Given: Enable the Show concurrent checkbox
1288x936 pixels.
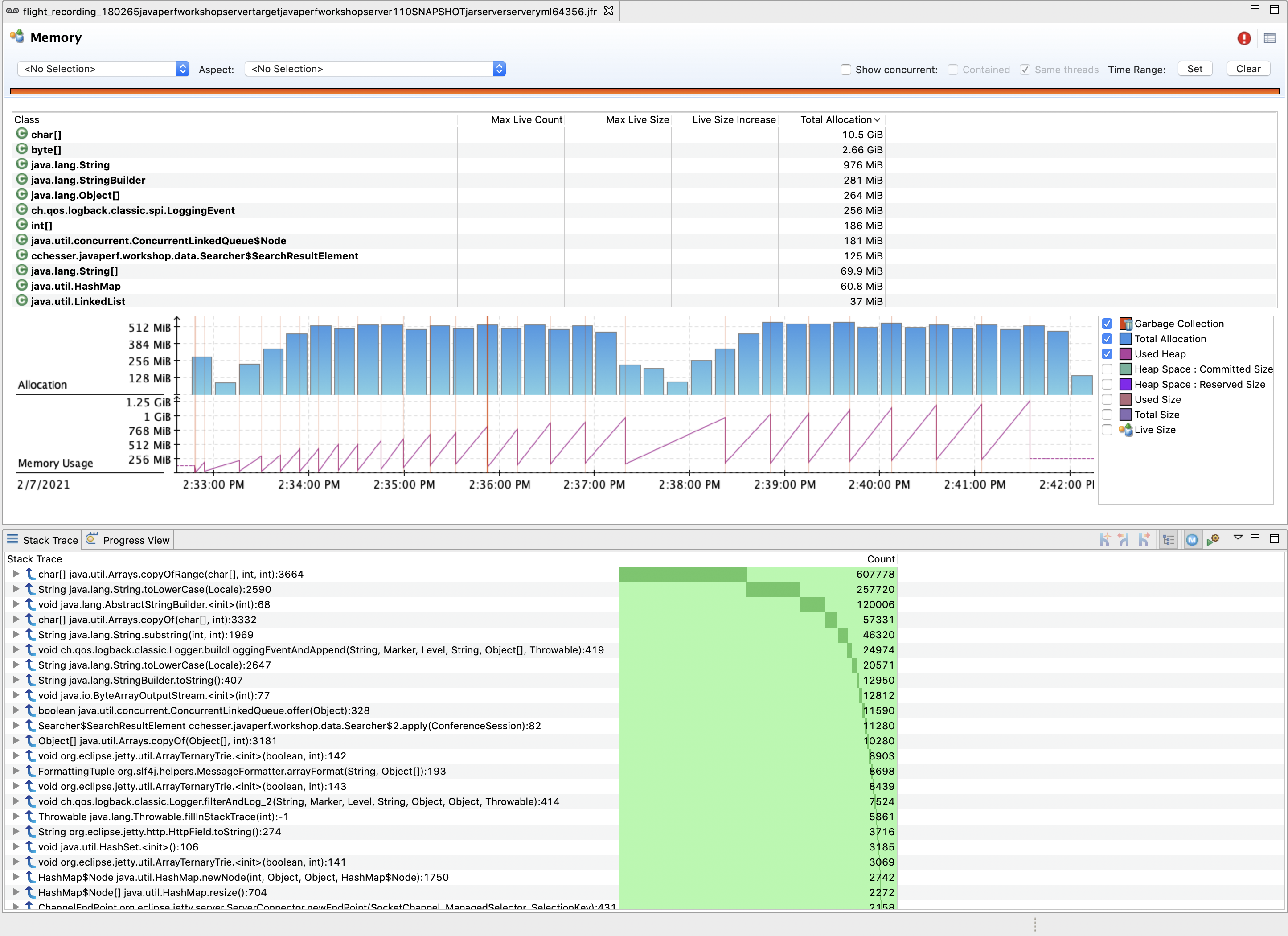Looking at the screenshot, I should point(845,69).
